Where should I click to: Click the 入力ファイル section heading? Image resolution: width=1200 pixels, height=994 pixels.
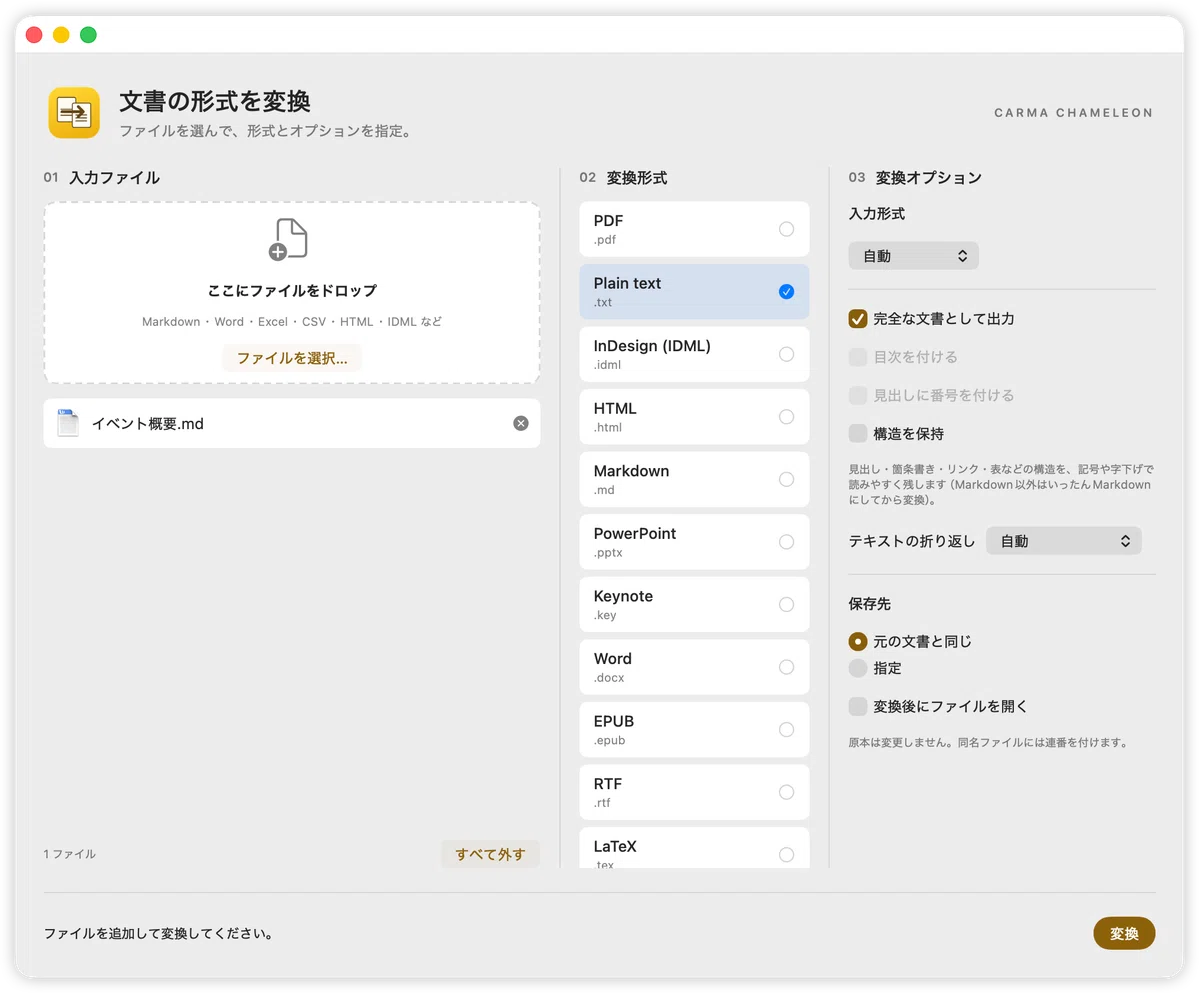[114, 177]
